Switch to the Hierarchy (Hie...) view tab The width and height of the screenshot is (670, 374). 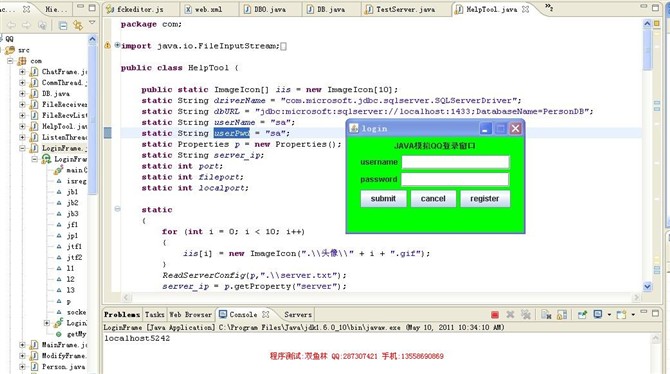[56, 9]
